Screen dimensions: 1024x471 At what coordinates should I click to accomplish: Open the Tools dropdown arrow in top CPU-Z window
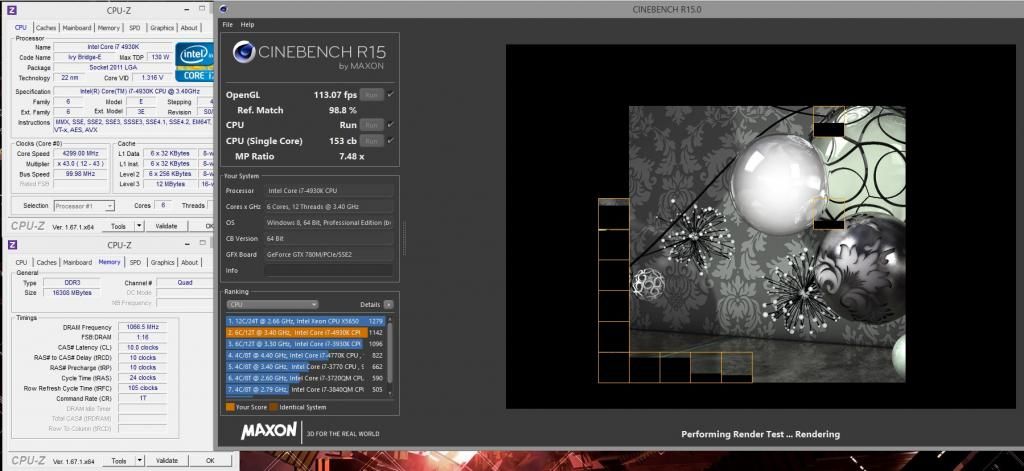(x=139, y=226)
